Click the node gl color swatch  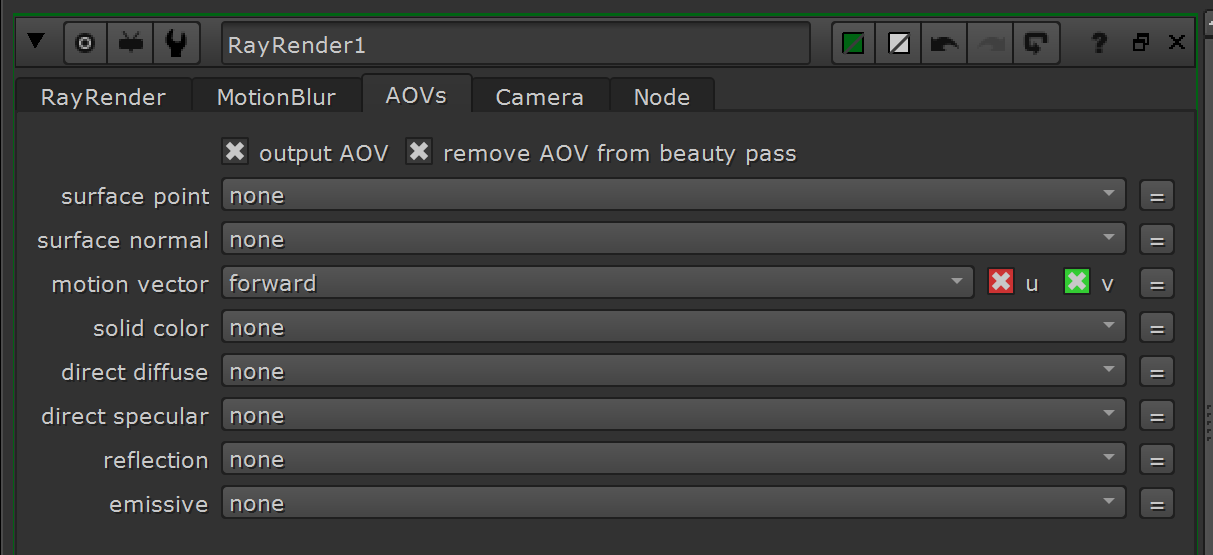pyautogui.click(x=897, y=44)
